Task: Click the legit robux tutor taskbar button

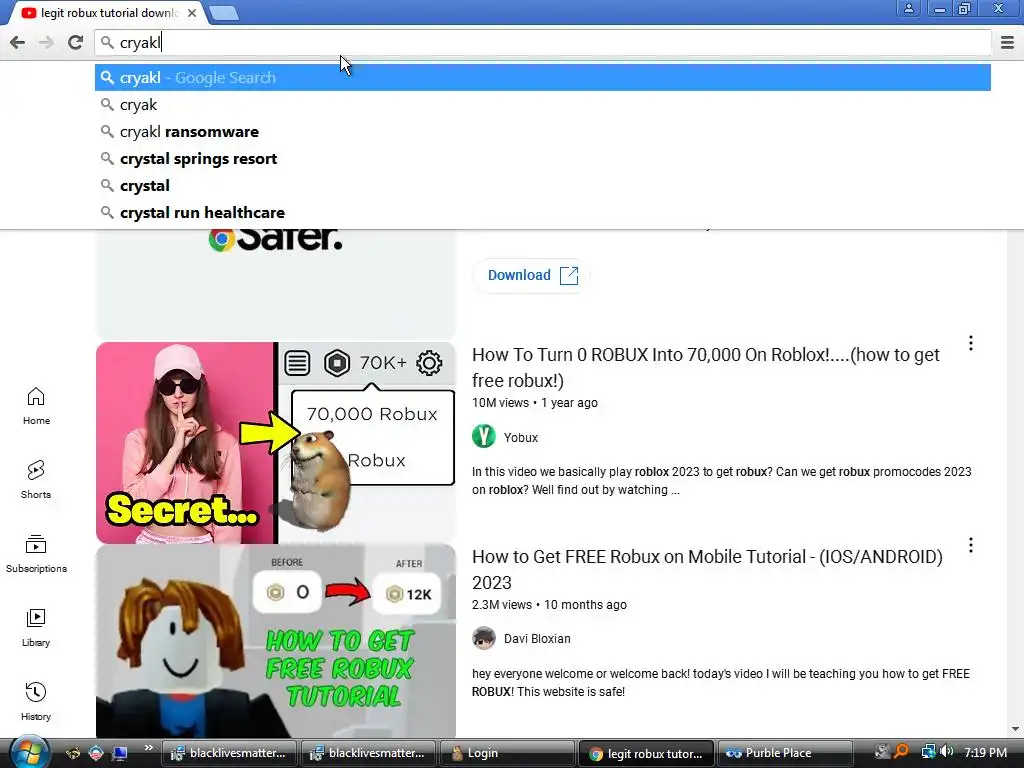Action: [646, 753]
